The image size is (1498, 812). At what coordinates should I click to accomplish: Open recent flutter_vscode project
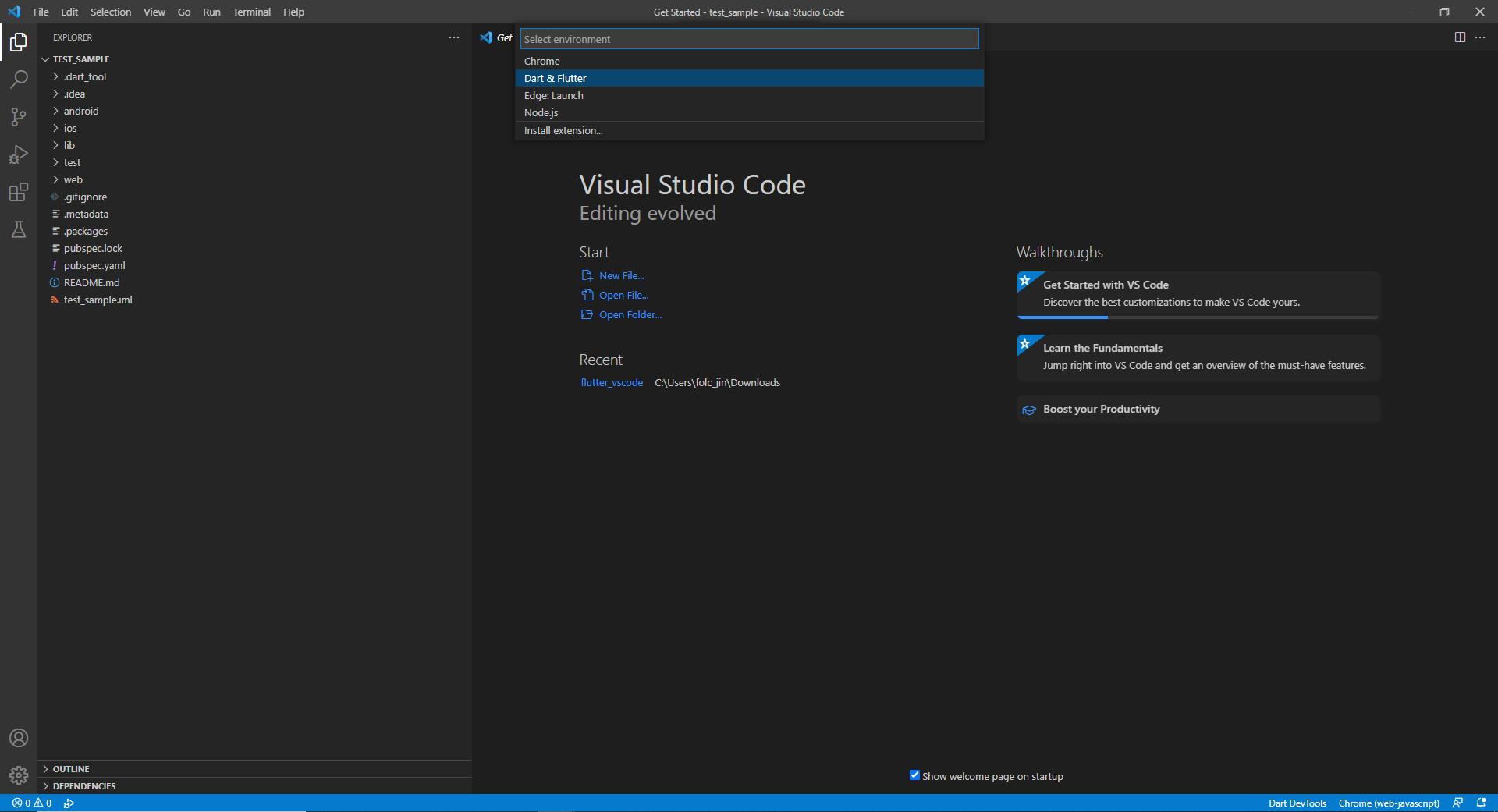click(x=612, y=382)
